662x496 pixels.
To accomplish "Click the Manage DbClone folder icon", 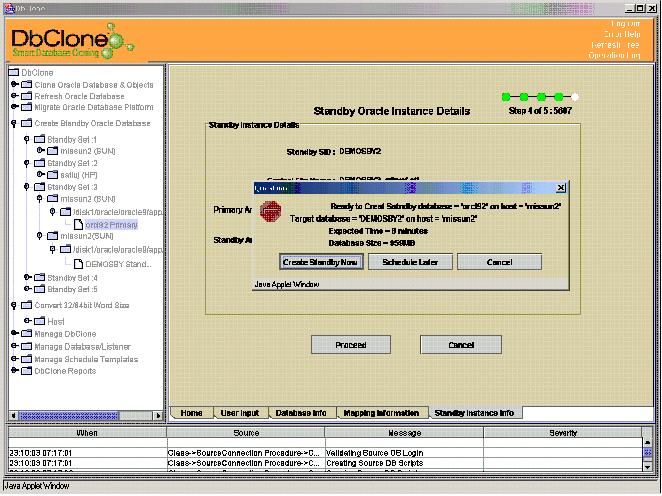I will tap(27, 334).
